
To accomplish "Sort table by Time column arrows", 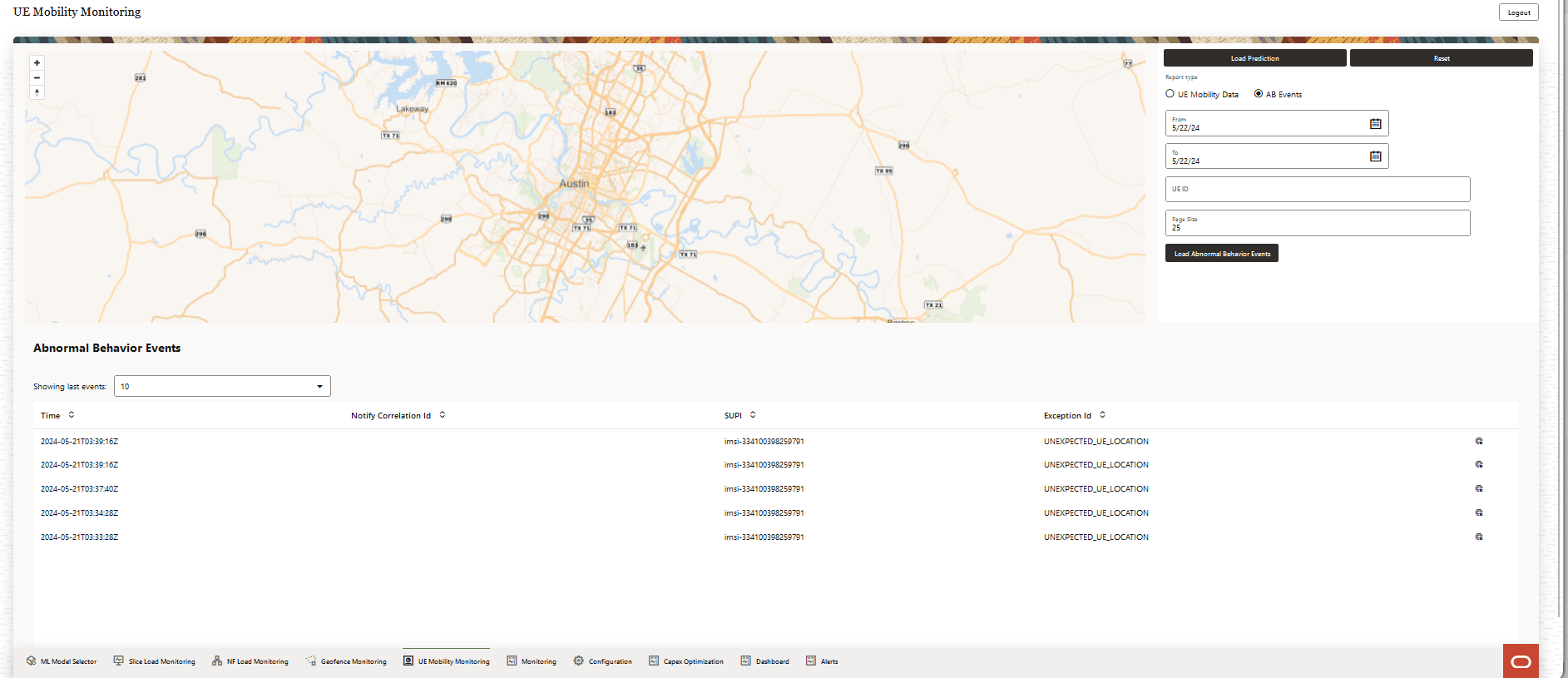I will (x=72, y=414).
